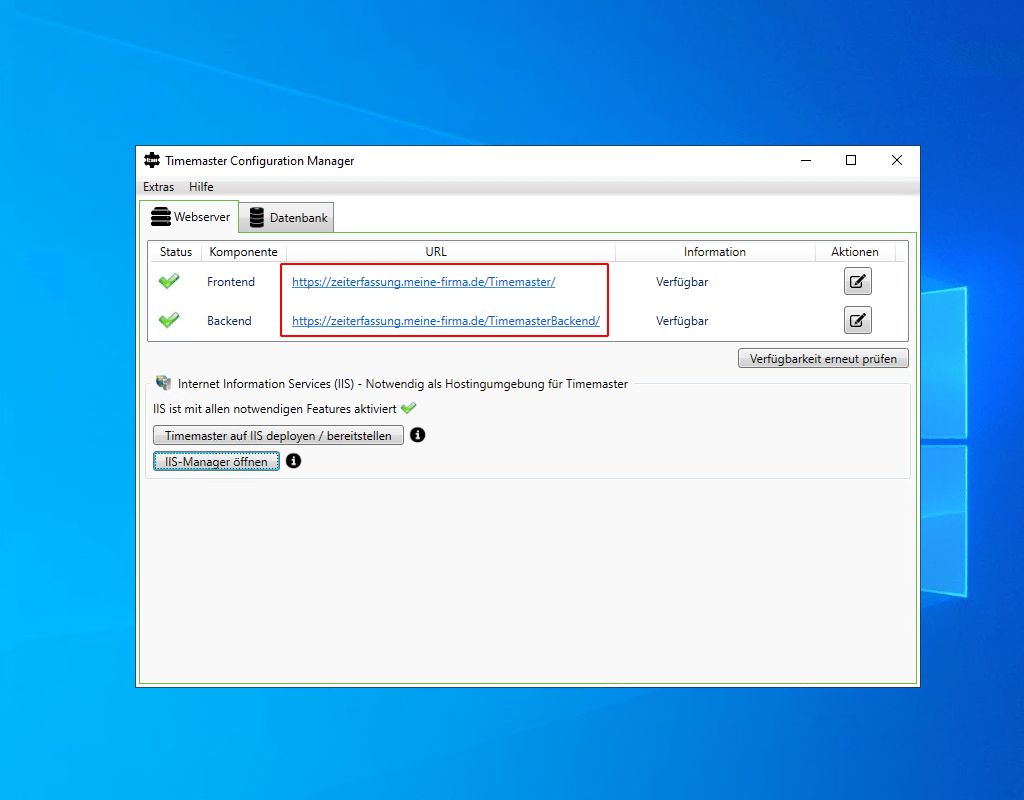Viewport: 1024px width, 800px height.
Task: Click the URL column header
Action: click(436, 251)
